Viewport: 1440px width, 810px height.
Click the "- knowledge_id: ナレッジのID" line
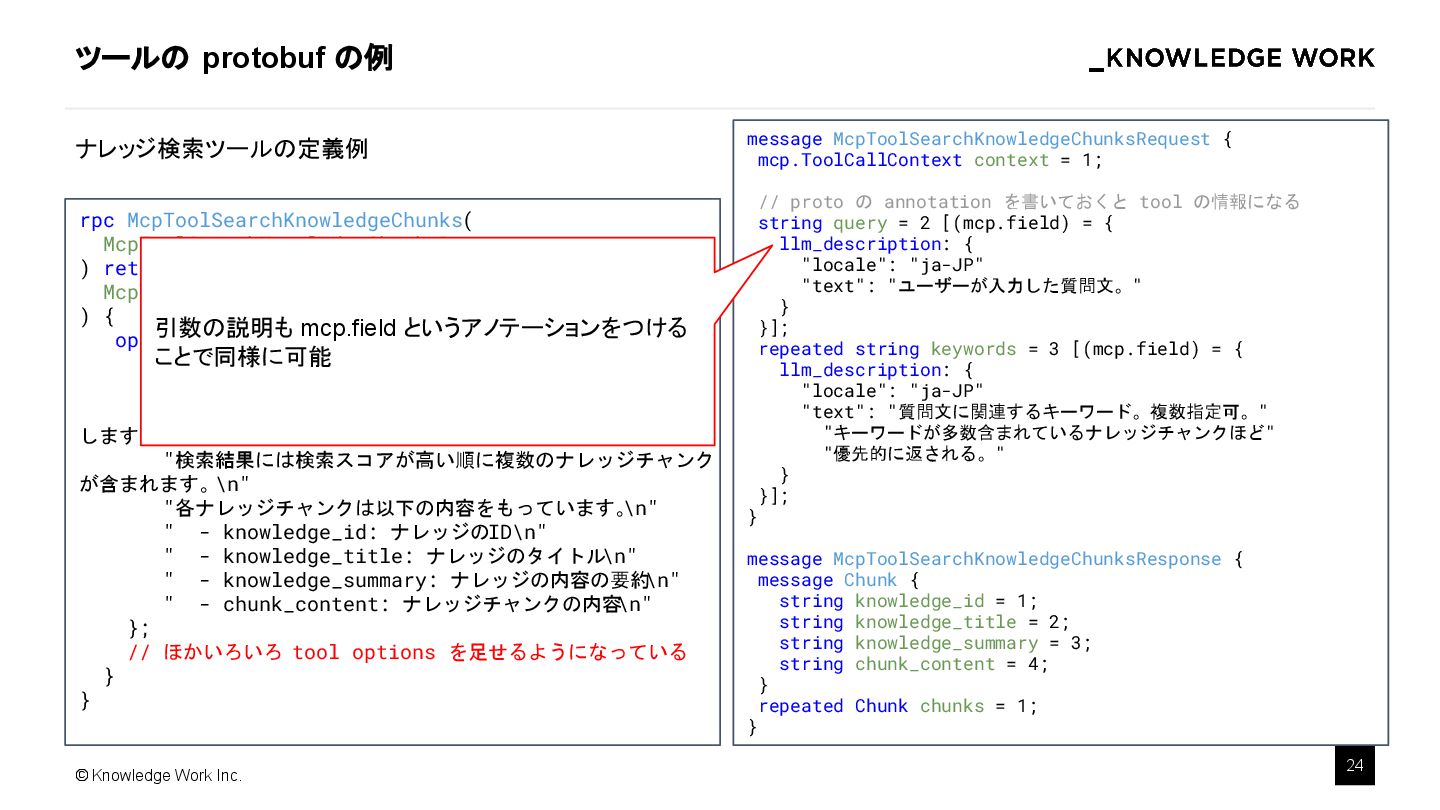click(x=356, y=532)
